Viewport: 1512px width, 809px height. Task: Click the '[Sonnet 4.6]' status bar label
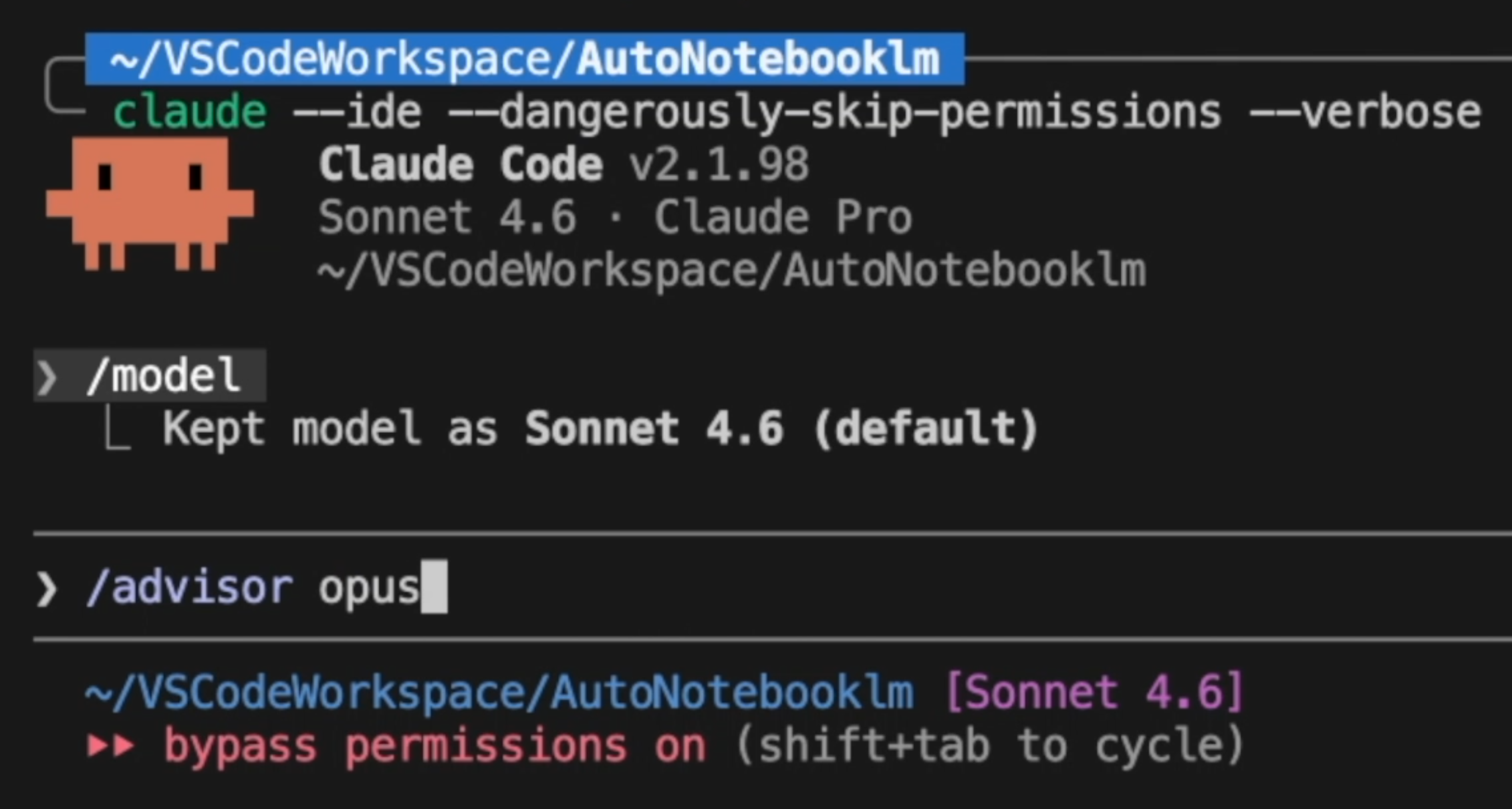(x=1094, y=692)
